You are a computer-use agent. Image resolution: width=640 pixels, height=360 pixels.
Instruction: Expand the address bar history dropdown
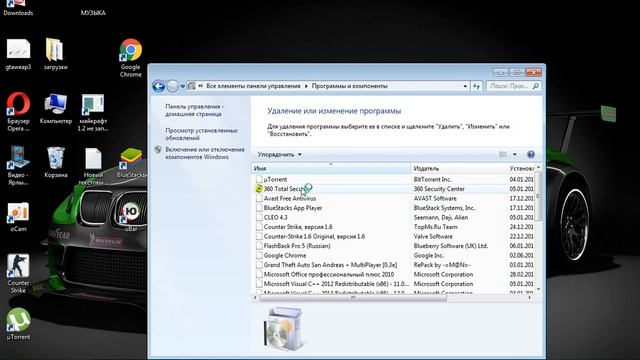point(465,86)
